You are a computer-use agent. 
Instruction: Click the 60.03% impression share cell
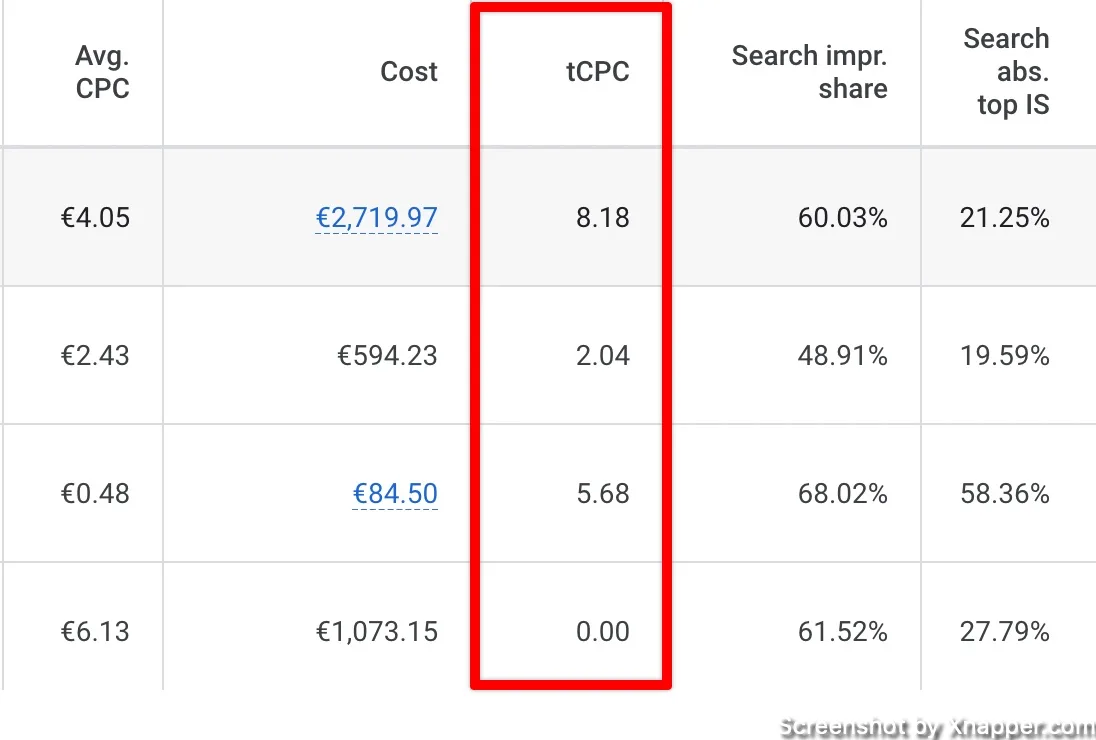(x=842, y=218)
